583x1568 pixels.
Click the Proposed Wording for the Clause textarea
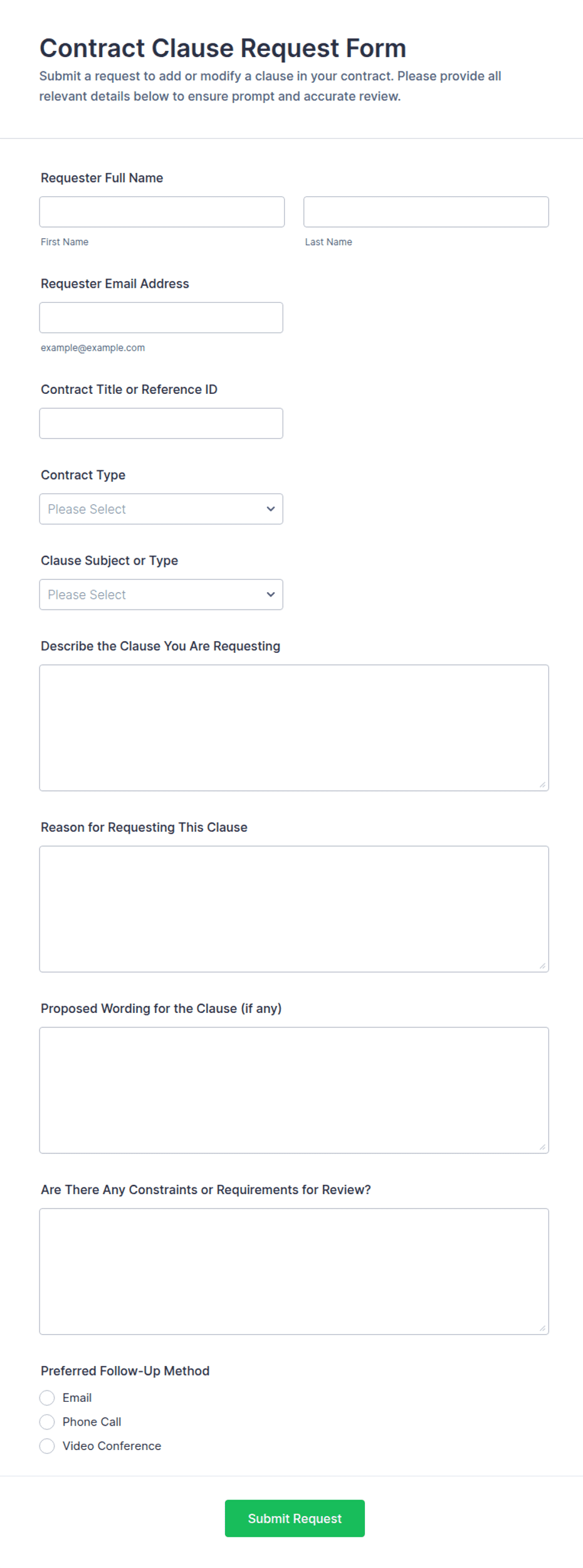point(294,1091)
